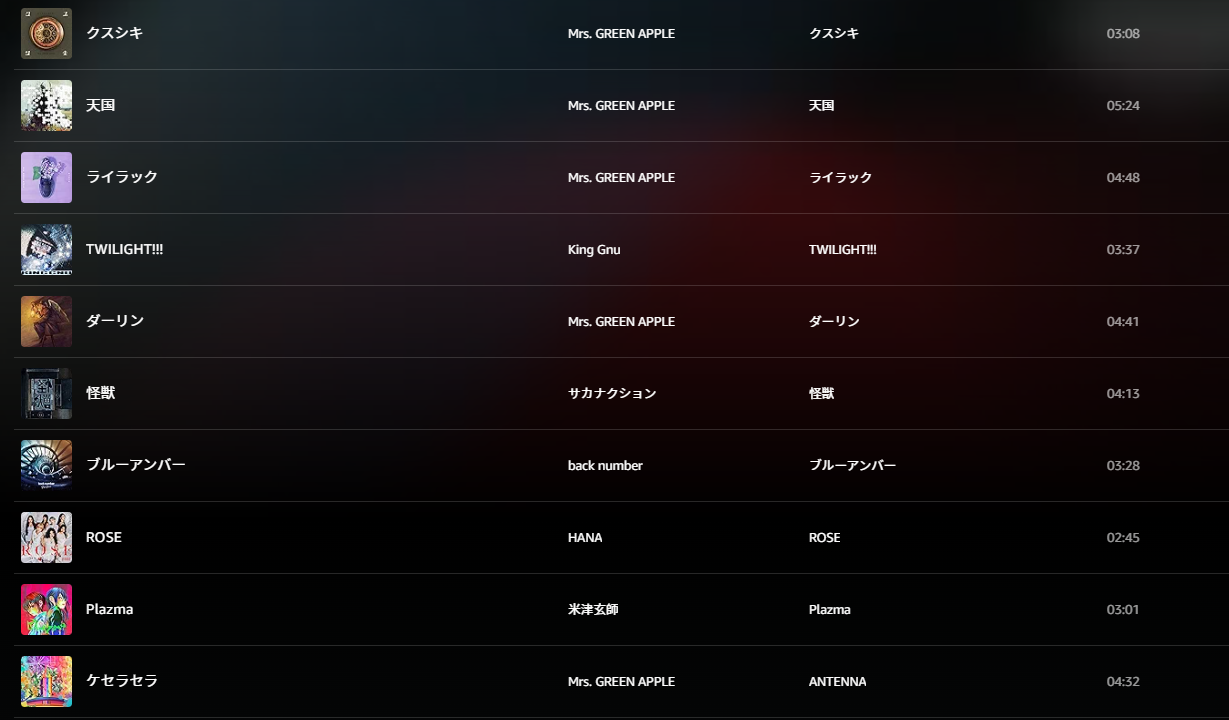This screenshot has height=720, width=1229.
Task: Select the Plazma song title
Action: coord(109,609)
